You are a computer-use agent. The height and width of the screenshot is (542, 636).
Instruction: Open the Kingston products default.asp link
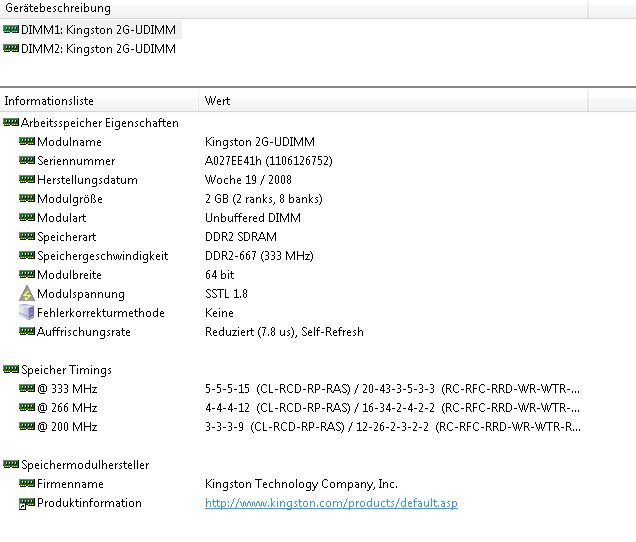point(331,503)
